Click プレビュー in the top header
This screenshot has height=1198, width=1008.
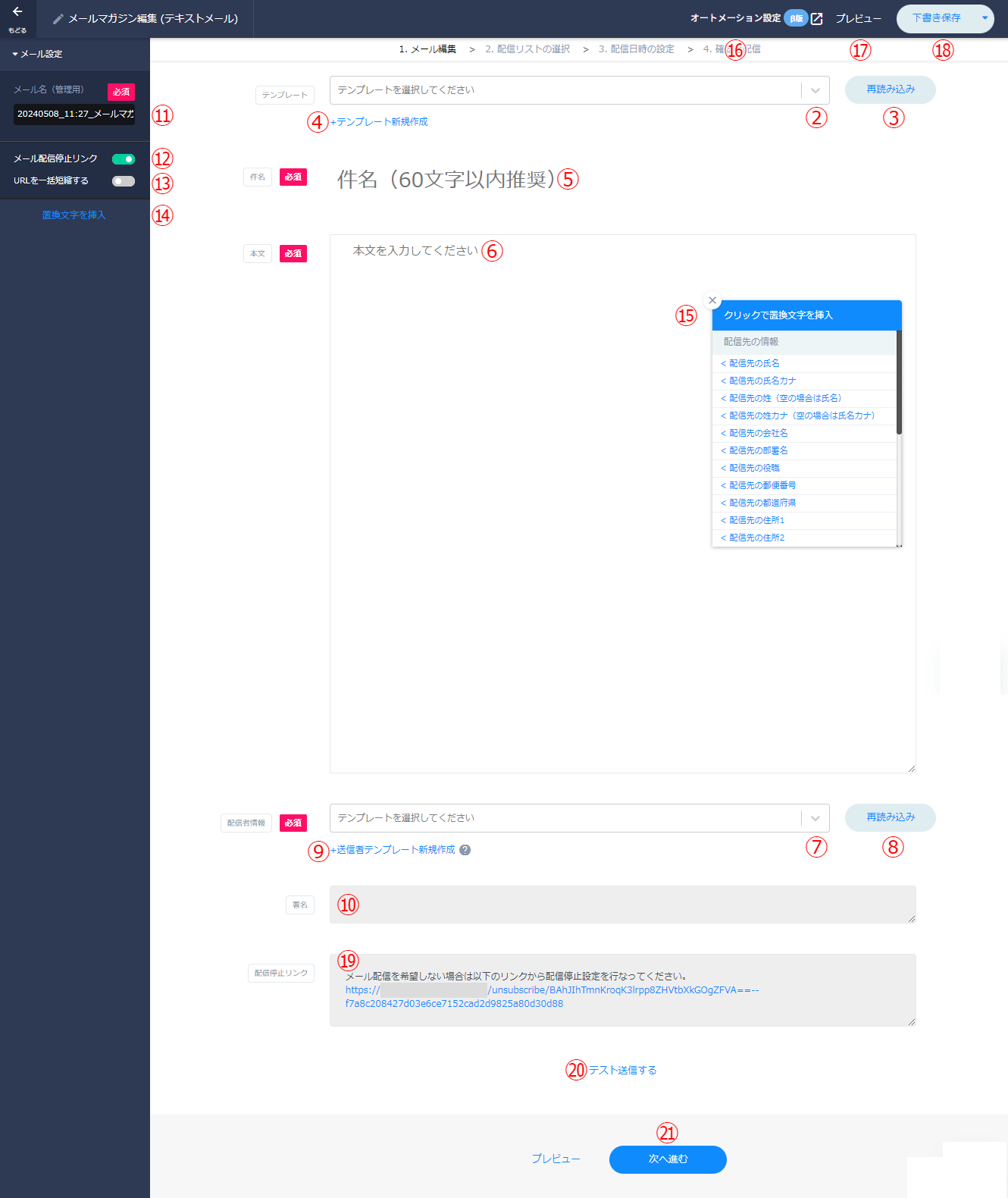858,19
